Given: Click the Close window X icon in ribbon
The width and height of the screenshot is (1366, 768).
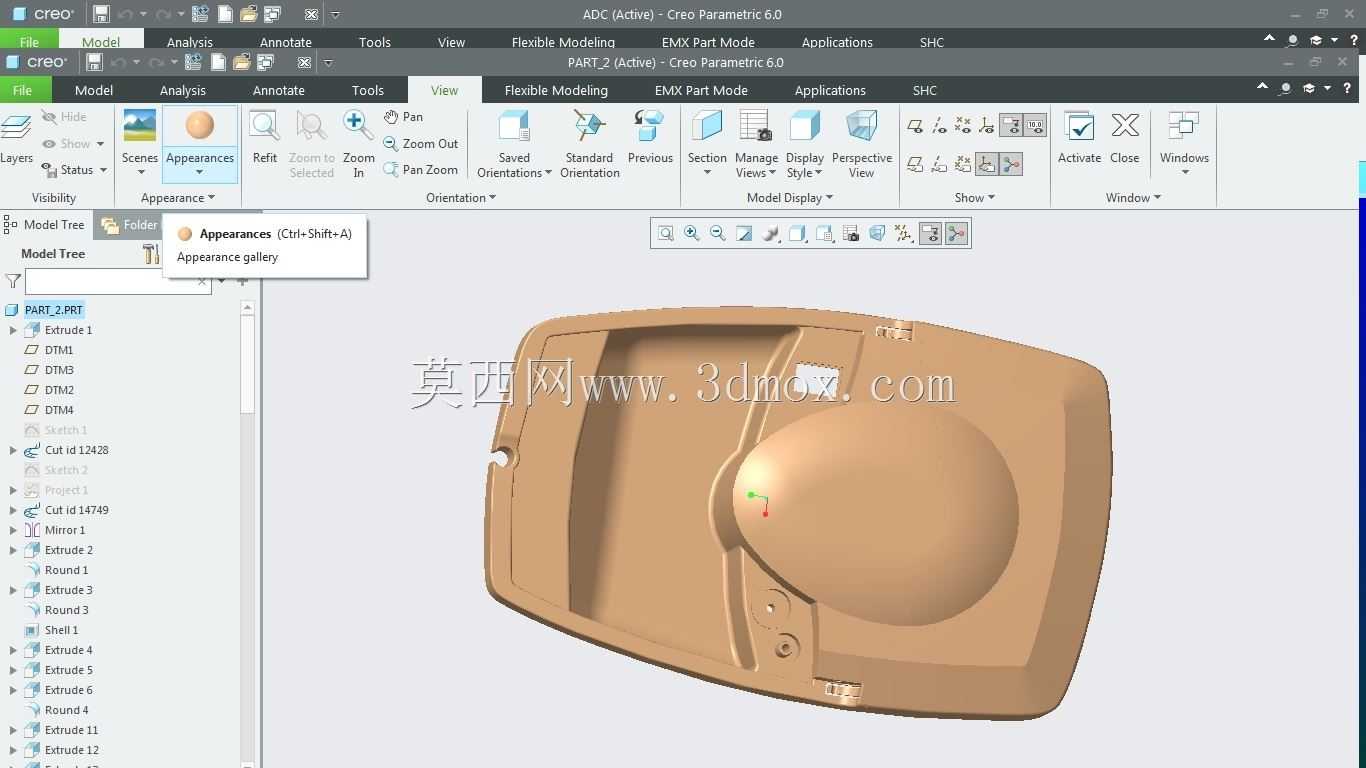Looking at the screenshot, I should pyautogui.click(x=1125, y=126).
